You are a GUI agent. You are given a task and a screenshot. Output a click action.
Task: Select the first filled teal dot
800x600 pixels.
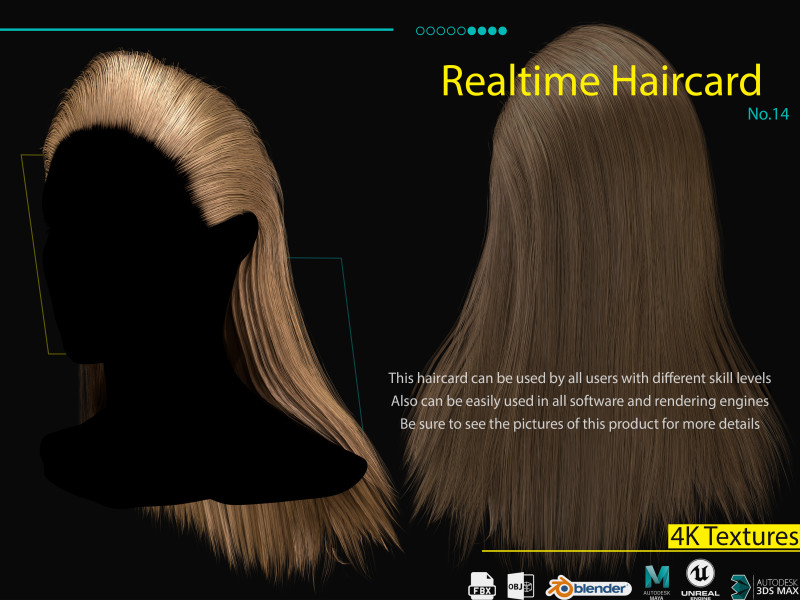coord(472,31)
